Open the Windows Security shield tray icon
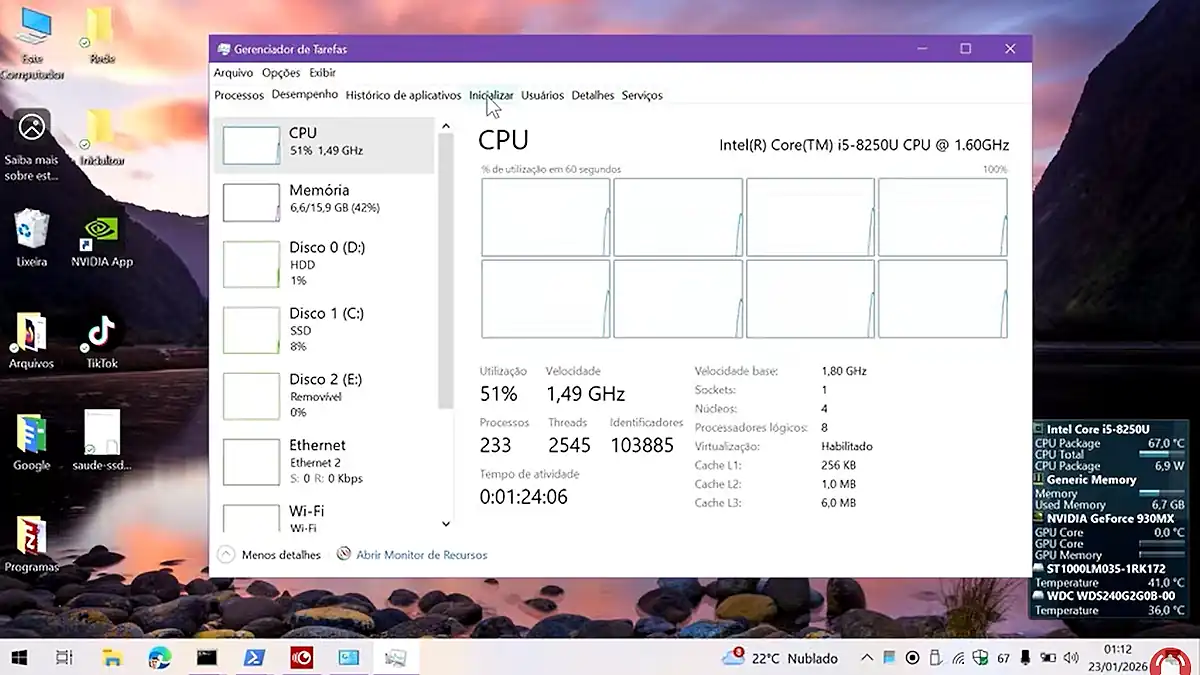The height and width of the screenshot is (675, 1200). [x=980, y=658]
